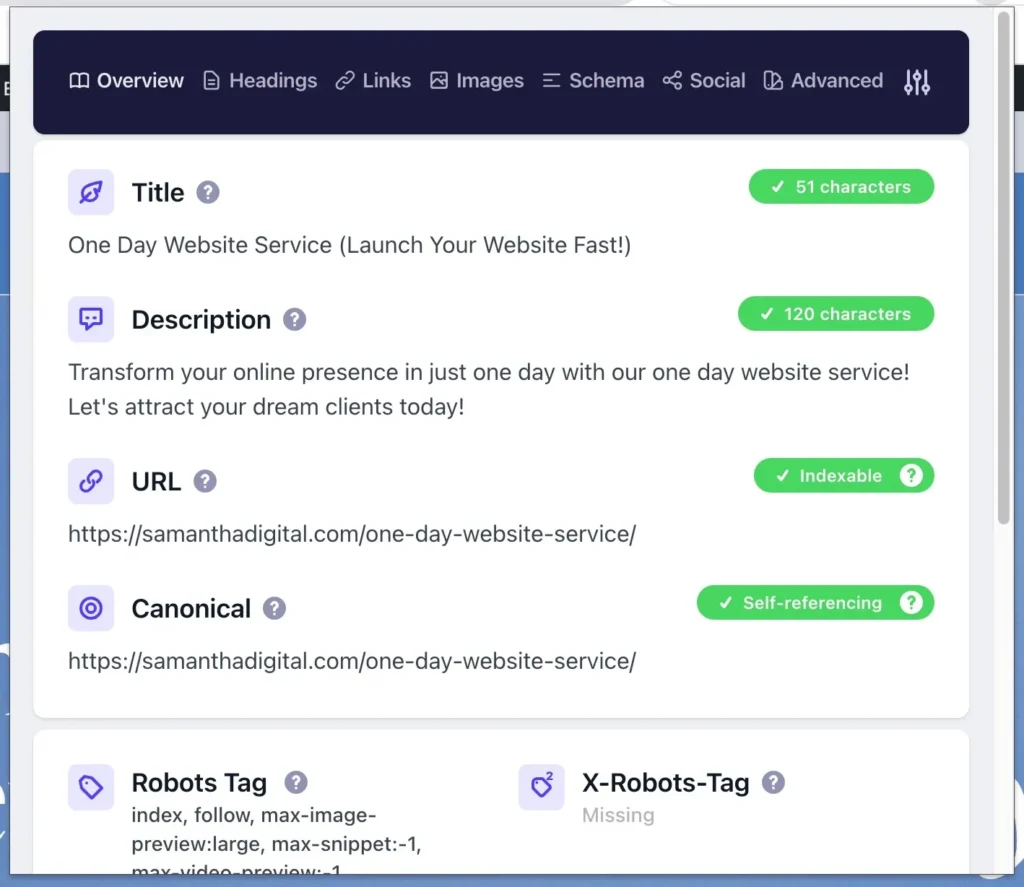Click the green 51 characters badge
Viewport: 1024px width, 887px height.
point(841,186)
